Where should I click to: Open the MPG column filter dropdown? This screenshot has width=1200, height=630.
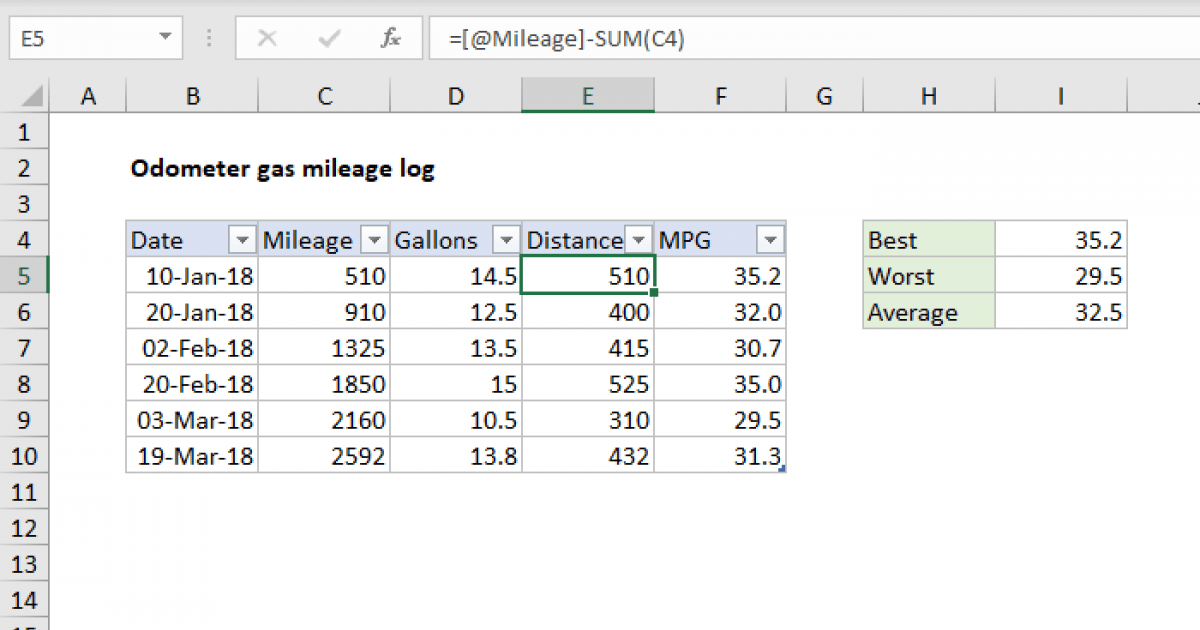[x=770, y=240]
